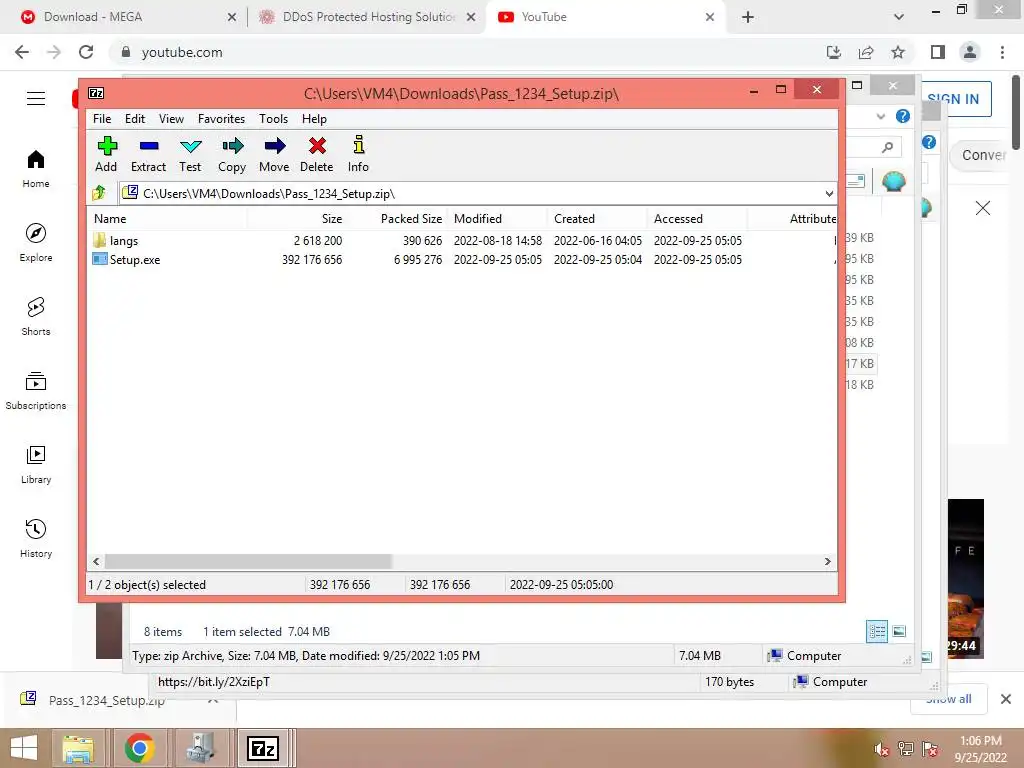This screenshot has width=1024, height=768.
Task: Open File Explorer from the taskbar
Action: click(x=78, y=748)
